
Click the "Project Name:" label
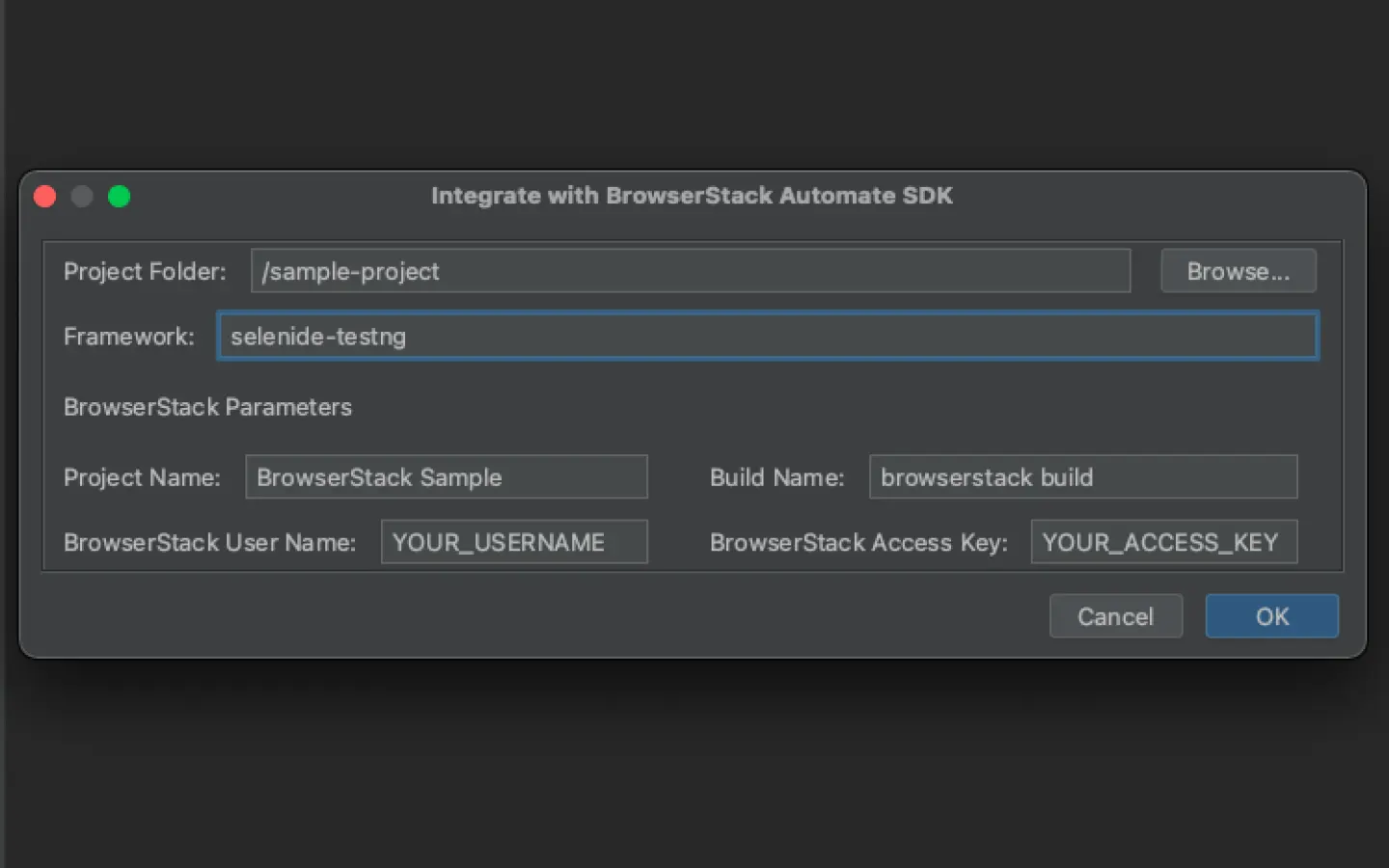pos(142,477)
